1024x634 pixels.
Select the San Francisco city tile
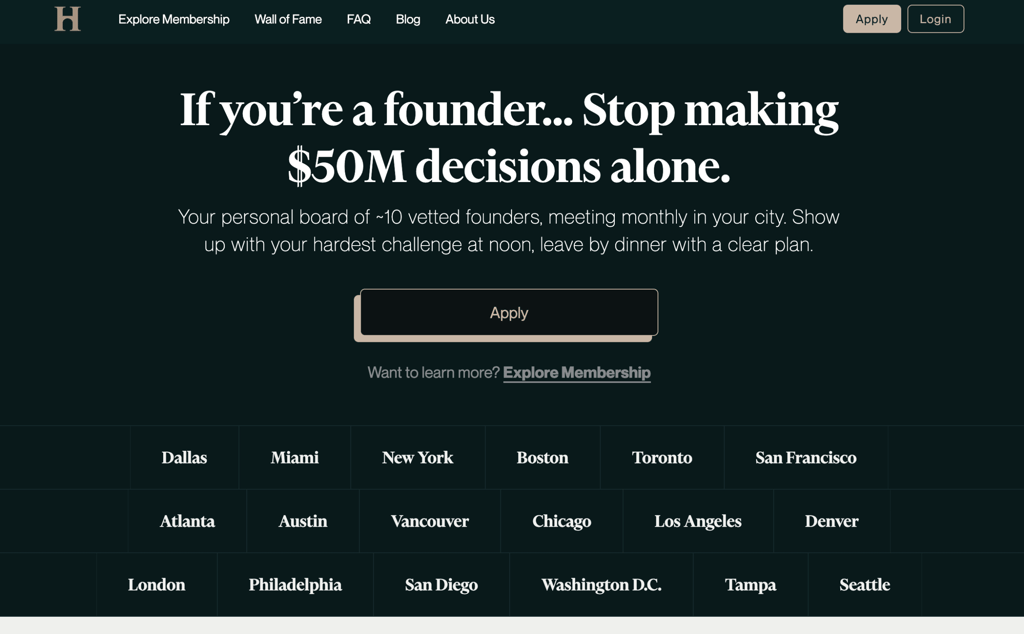pos(806,457)
